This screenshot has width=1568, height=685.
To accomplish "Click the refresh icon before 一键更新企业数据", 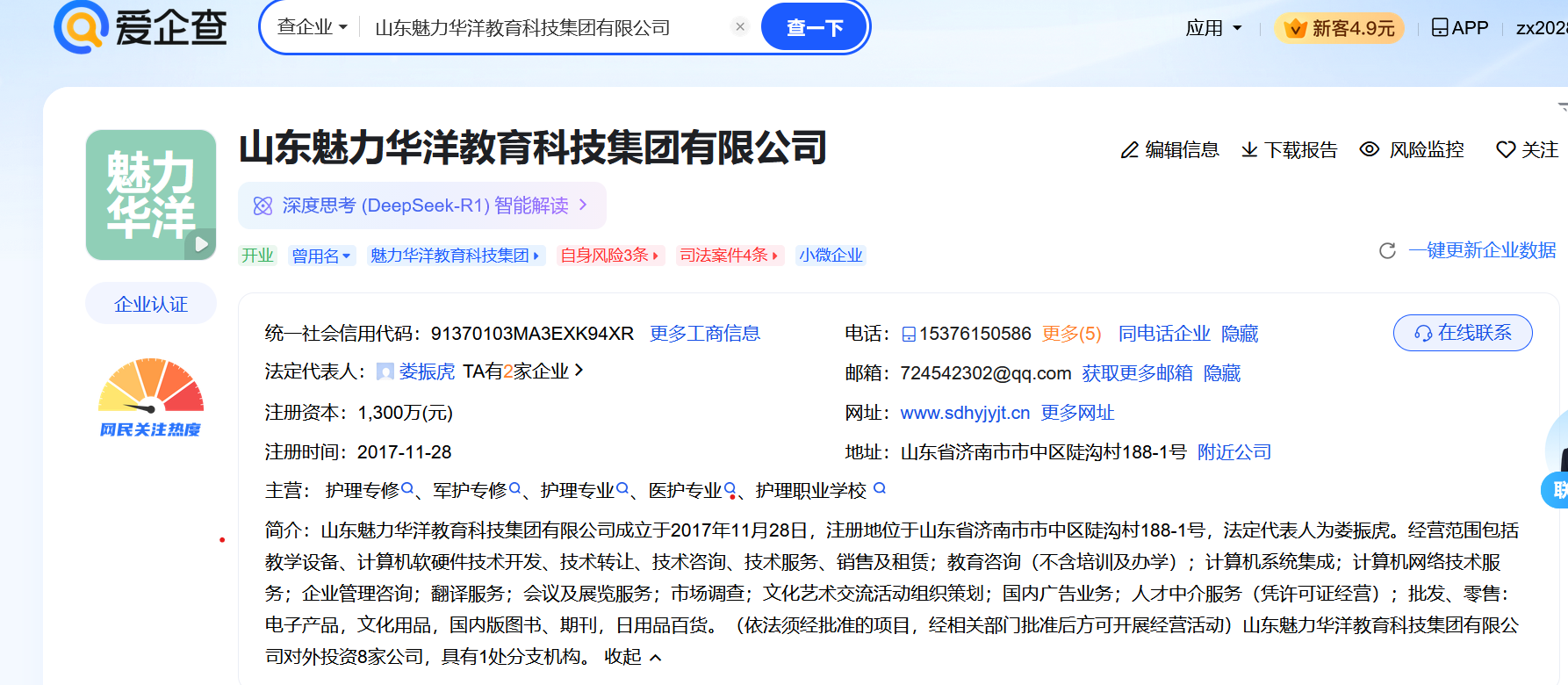I will pos(1387,251).
